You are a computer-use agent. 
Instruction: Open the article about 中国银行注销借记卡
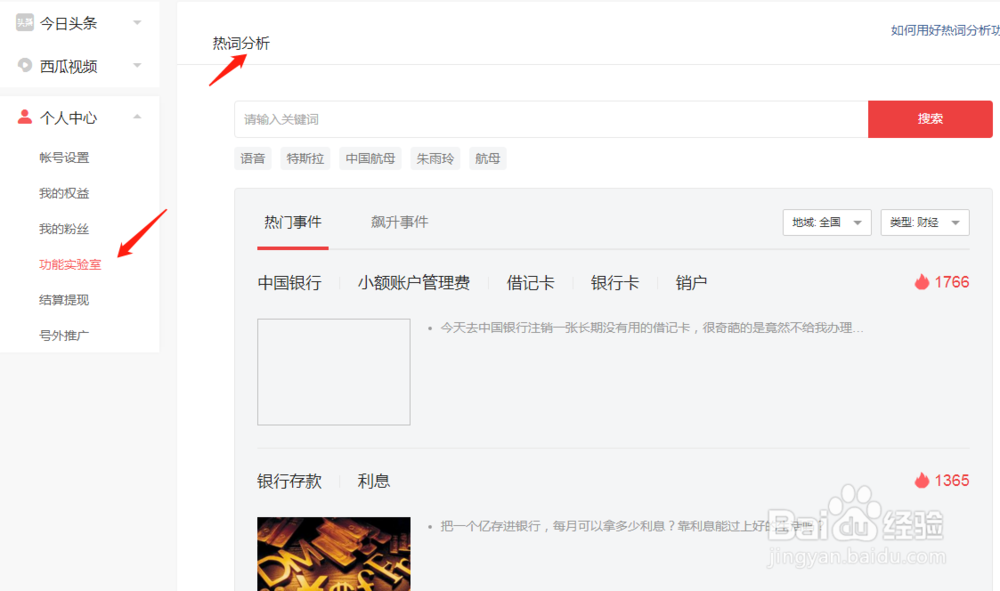[652, 328]
